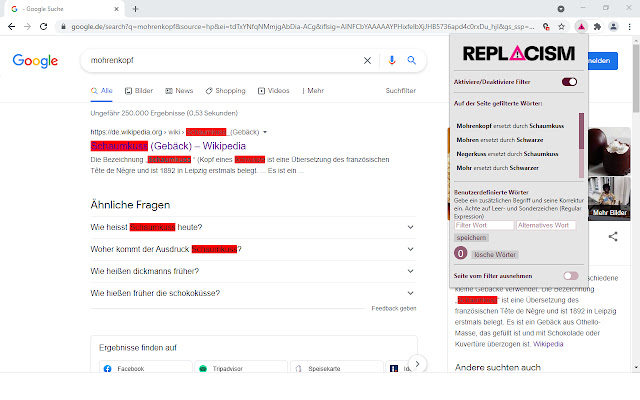
Task: Click 'Mohr ersetzt durch Schwarzer' entry
Action: (497, 168)
